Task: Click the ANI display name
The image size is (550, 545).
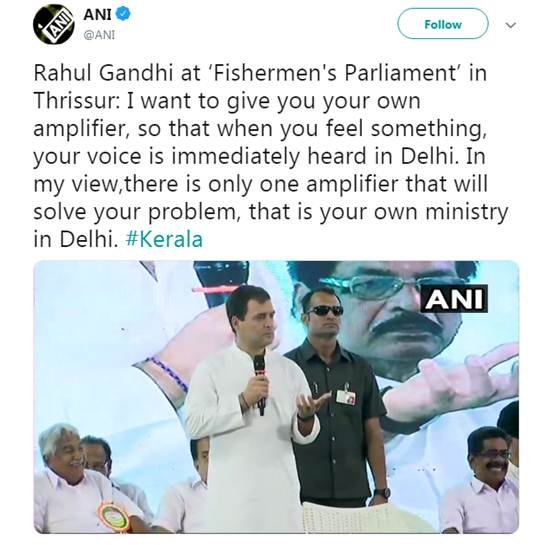Action: pyautogui.click(x=97, y=14)
